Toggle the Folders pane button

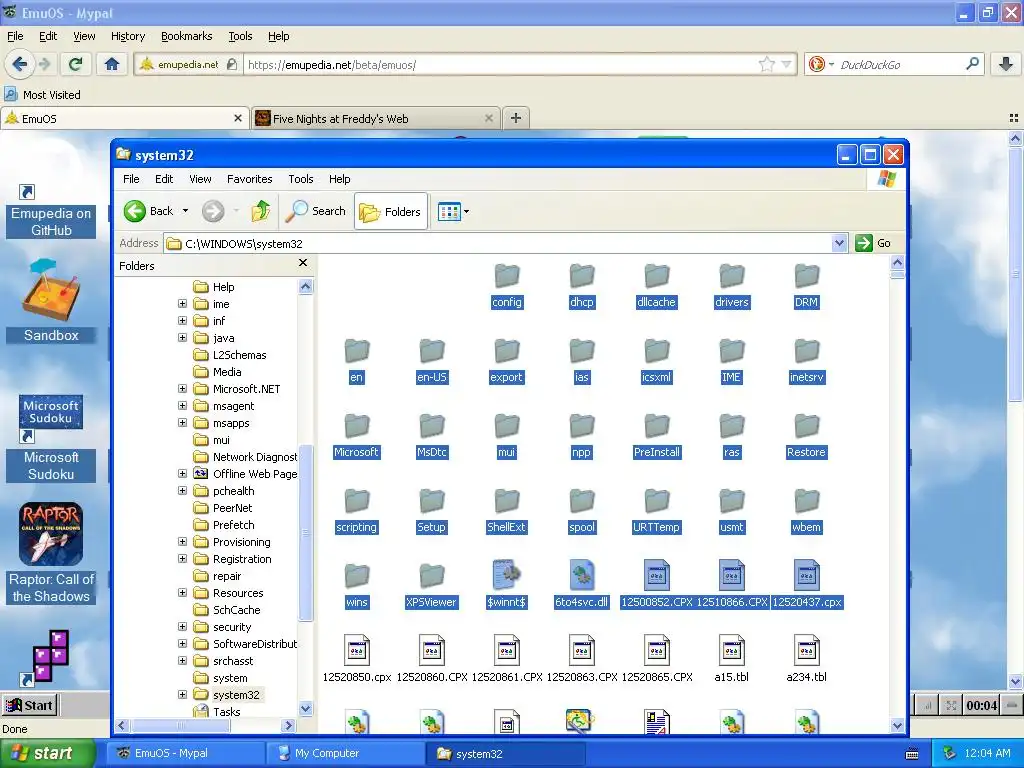[x=391, y=212]
